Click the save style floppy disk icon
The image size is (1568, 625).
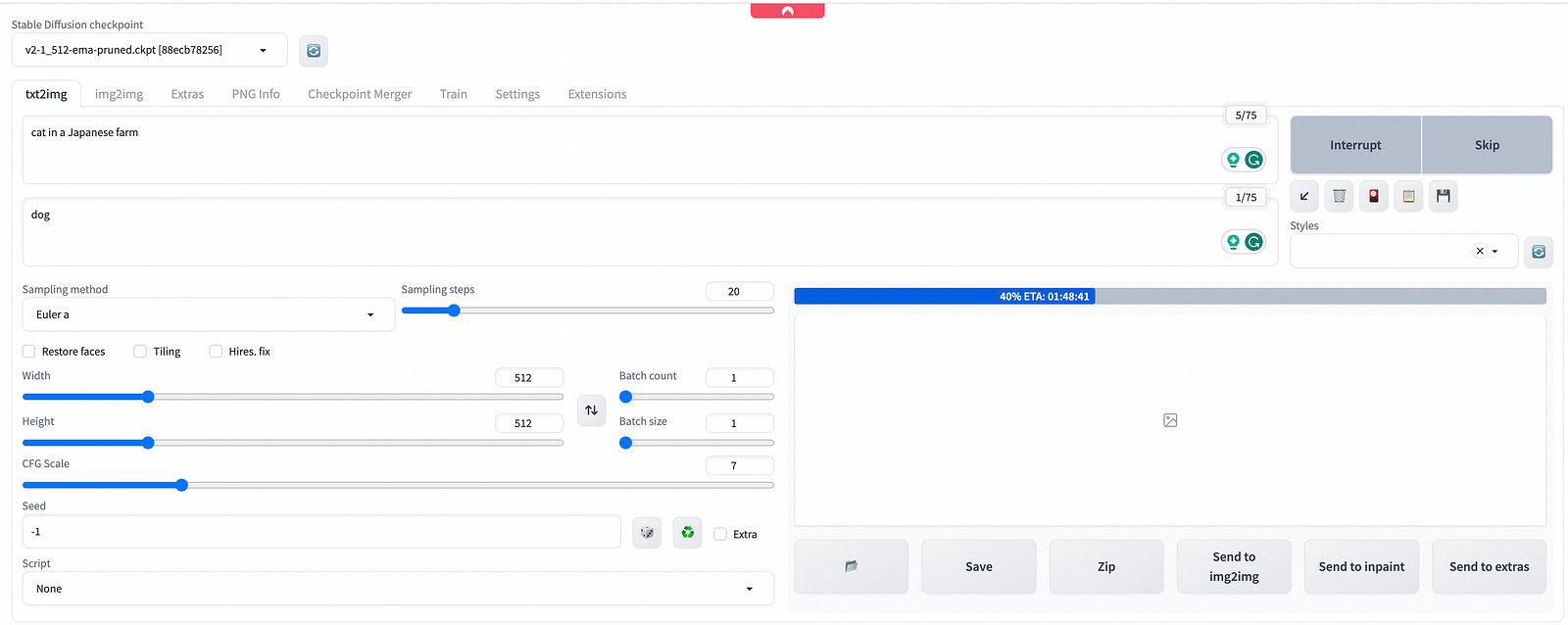[x=1444, y=196]
